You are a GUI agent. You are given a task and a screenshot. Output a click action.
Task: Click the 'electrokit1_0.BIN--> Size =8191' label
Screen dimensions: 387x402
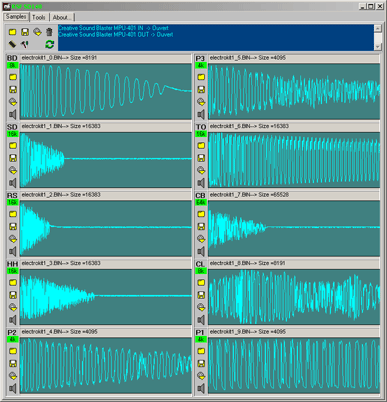[x=59, y=58]
